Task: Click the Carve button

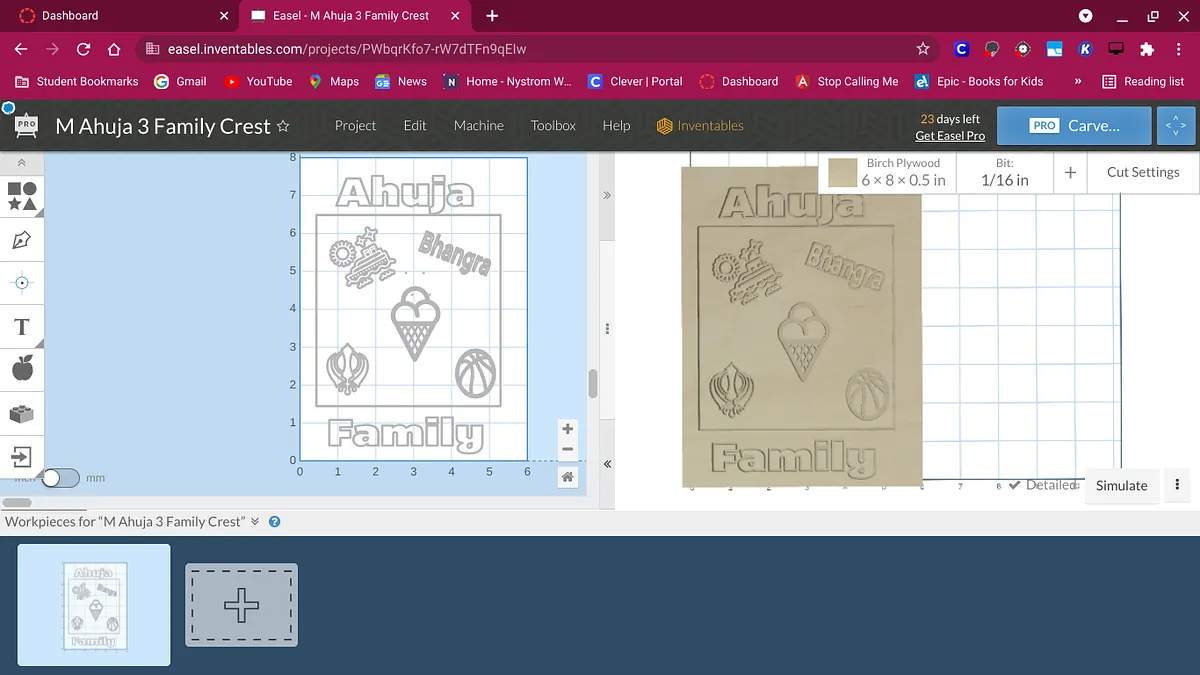Action: (1073, 126)
